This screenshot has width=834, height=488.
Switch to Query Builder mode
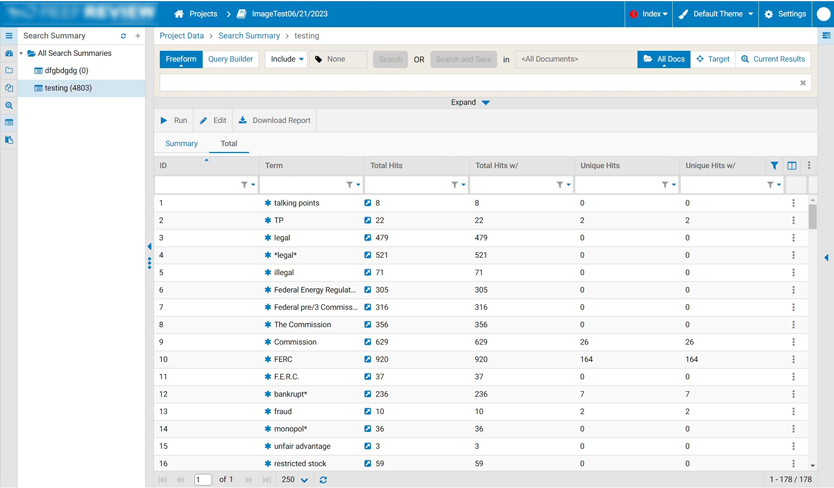click(x=230, y=59)
